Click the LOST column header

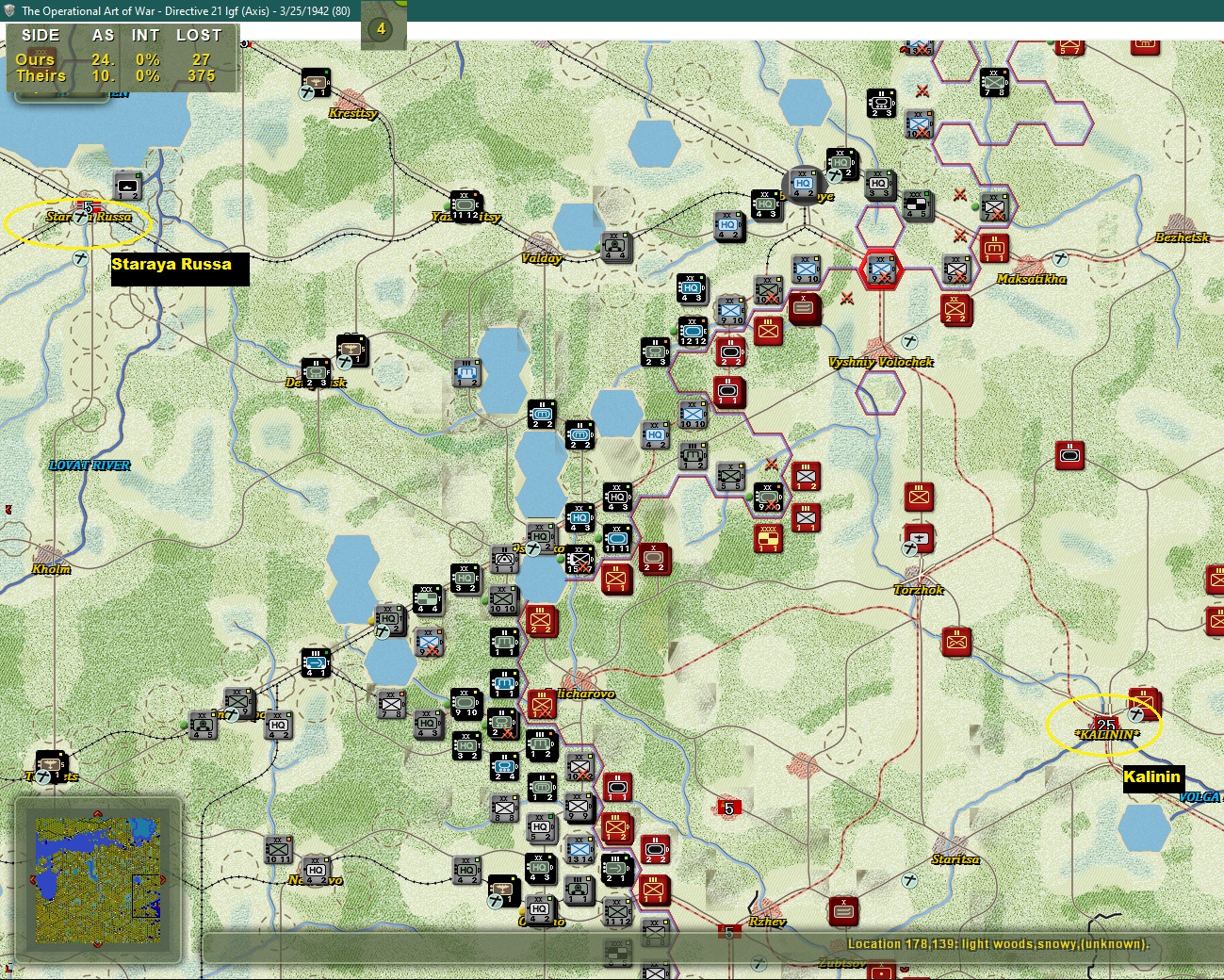pyautogui.click(x=199, y=35)
